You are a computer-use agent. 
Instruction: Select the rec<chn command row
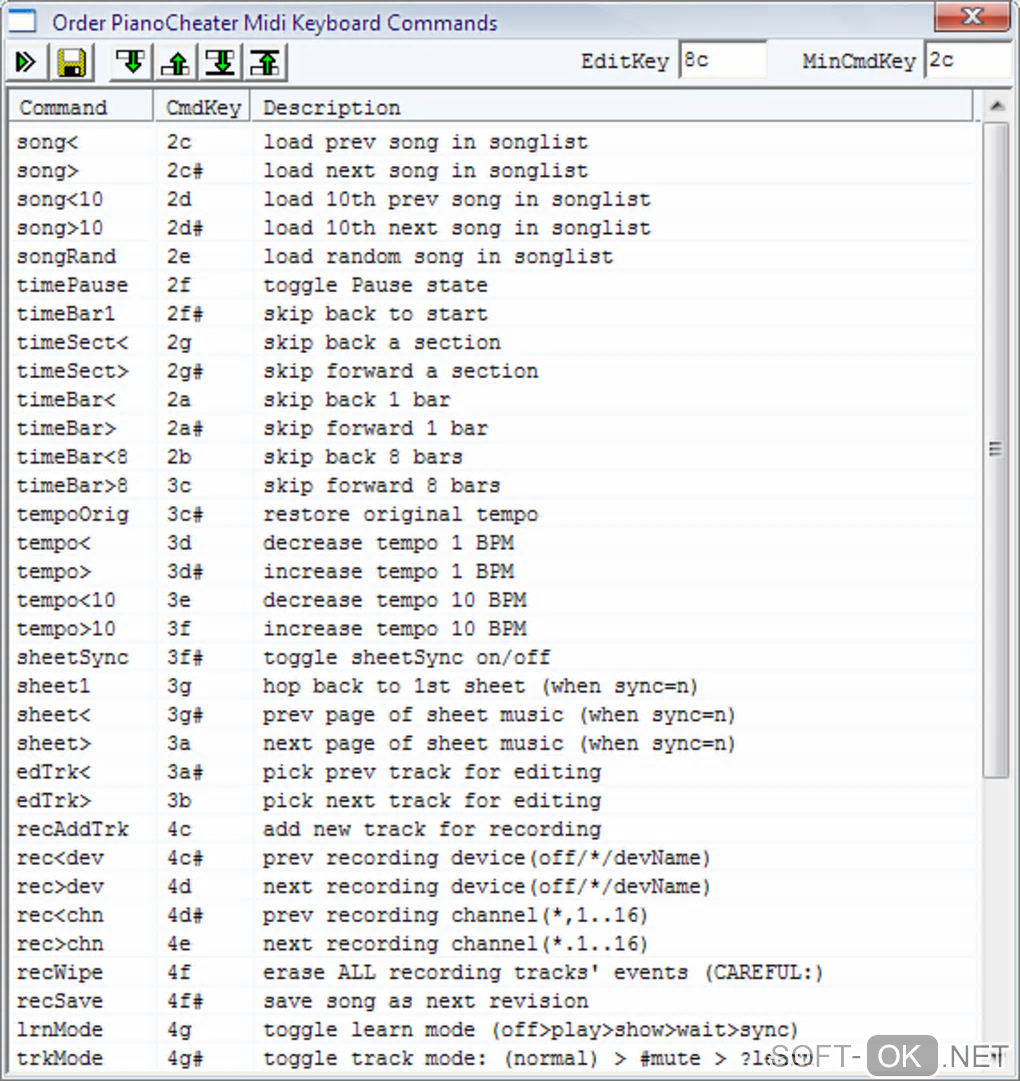point(495,916)
